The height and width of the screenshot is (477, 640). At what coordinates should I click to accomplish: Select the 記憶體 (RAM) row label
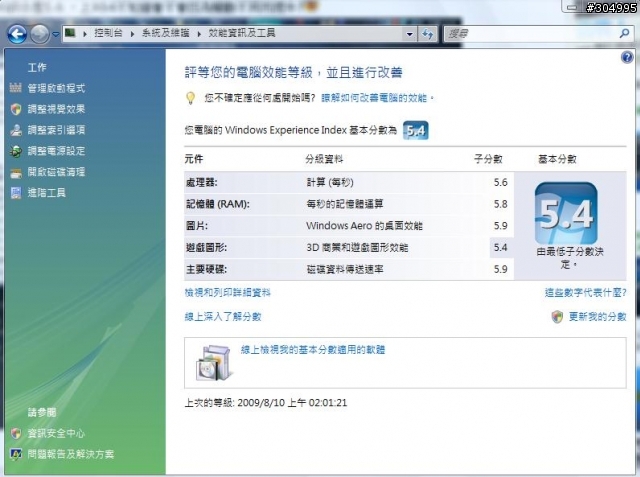(218, 204)
